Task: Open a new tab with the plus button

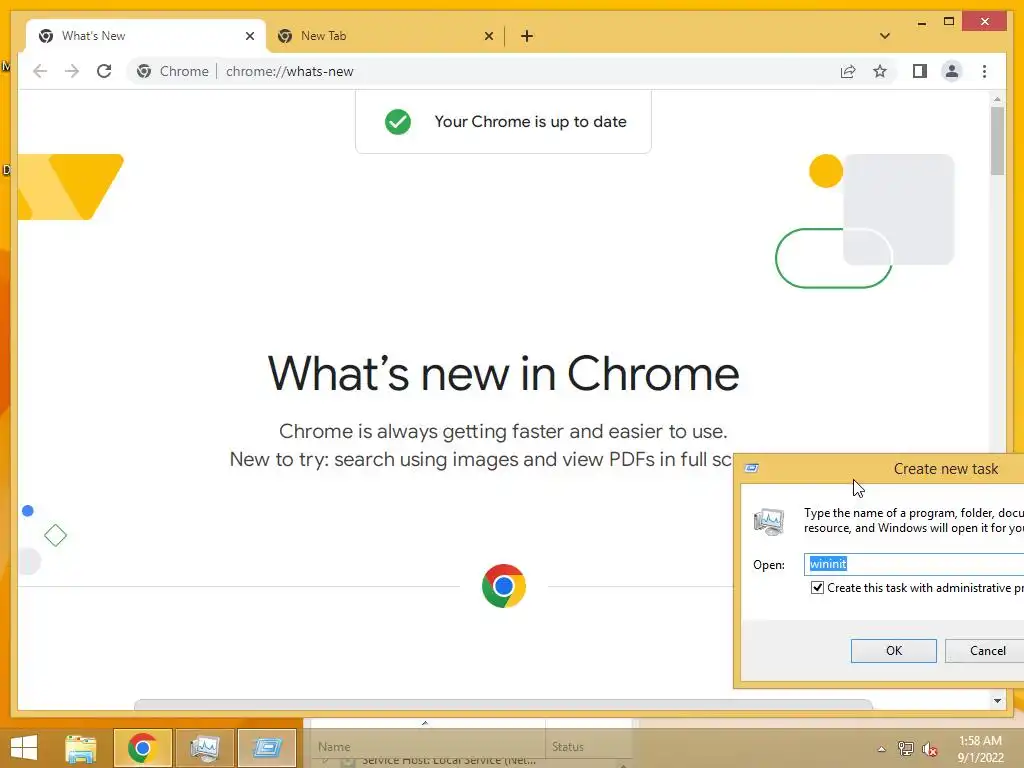Action: [x=527, y=36]
